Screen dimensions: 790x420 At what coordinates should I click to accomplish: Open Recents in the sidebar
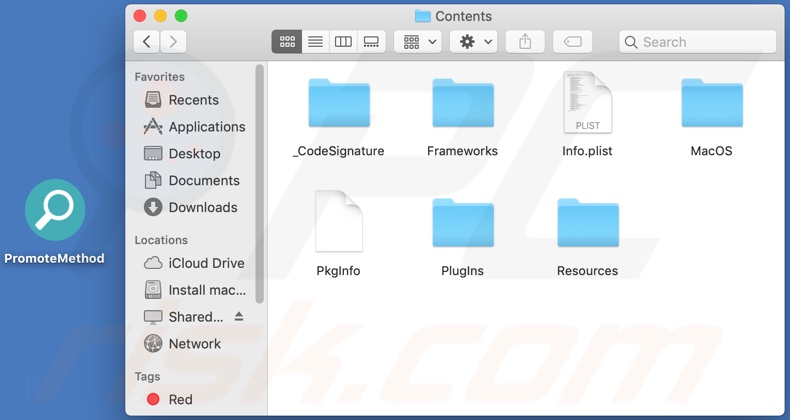click(x=194, y=100)
